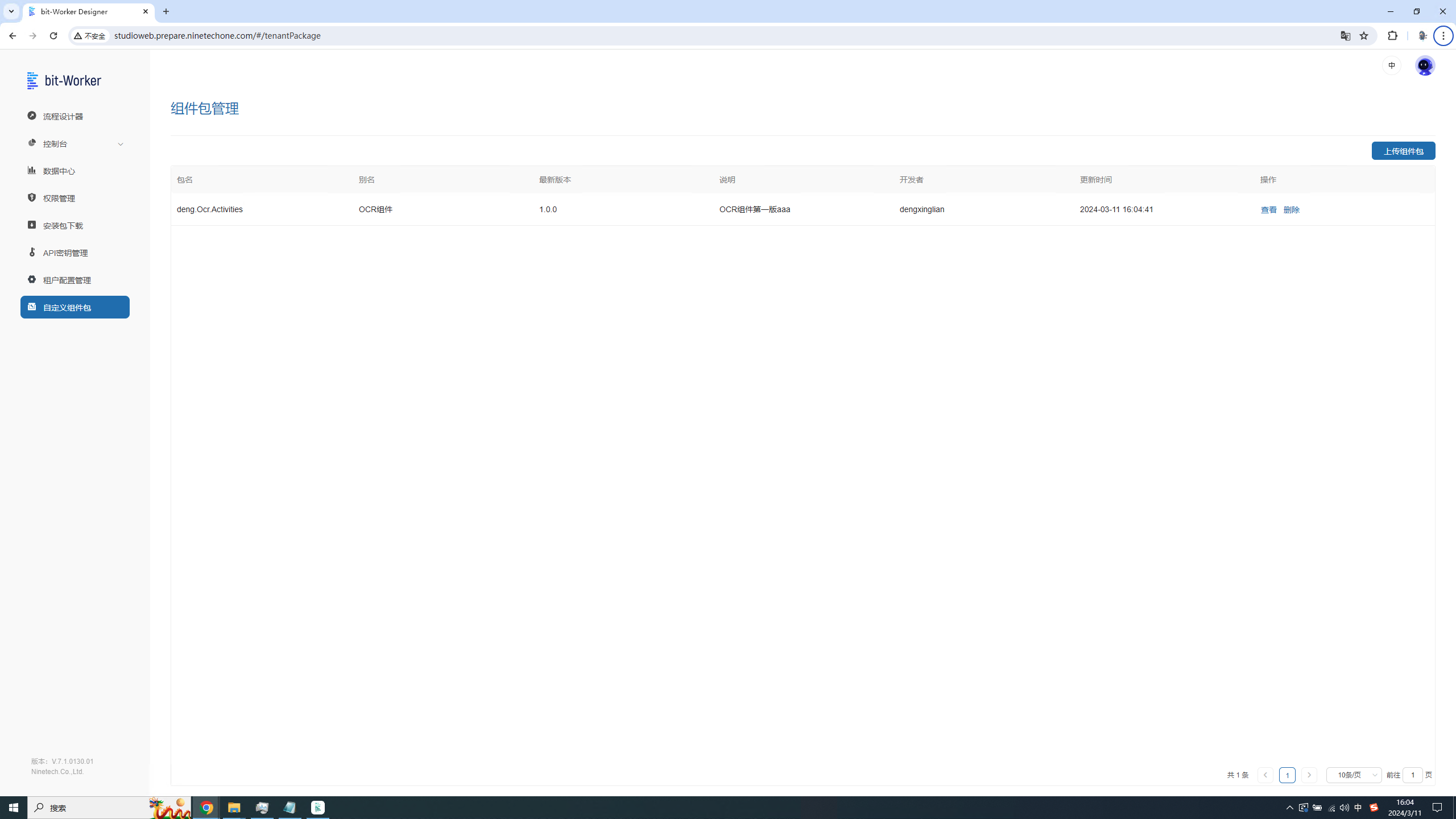The image size is (1456, 819).
Task: Show hidden system tray icons
Action: point(1289,808)
